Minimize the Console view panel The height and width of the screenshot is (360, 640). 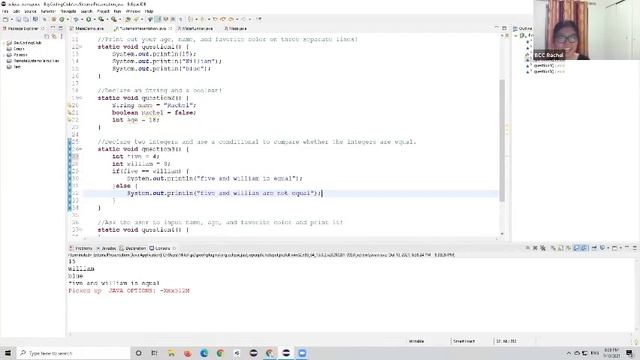[627, 248]
